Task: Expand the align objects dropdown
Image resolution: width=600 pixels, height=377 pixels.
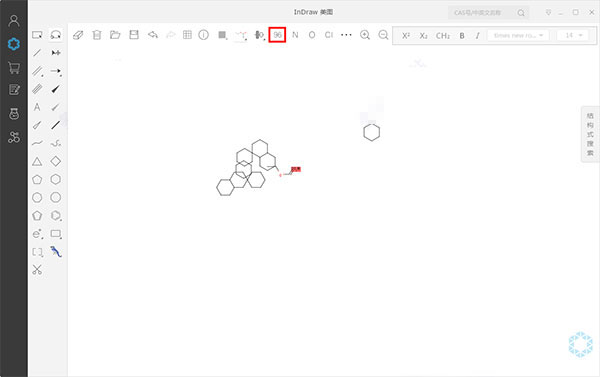Action: [x=259, y=35]
